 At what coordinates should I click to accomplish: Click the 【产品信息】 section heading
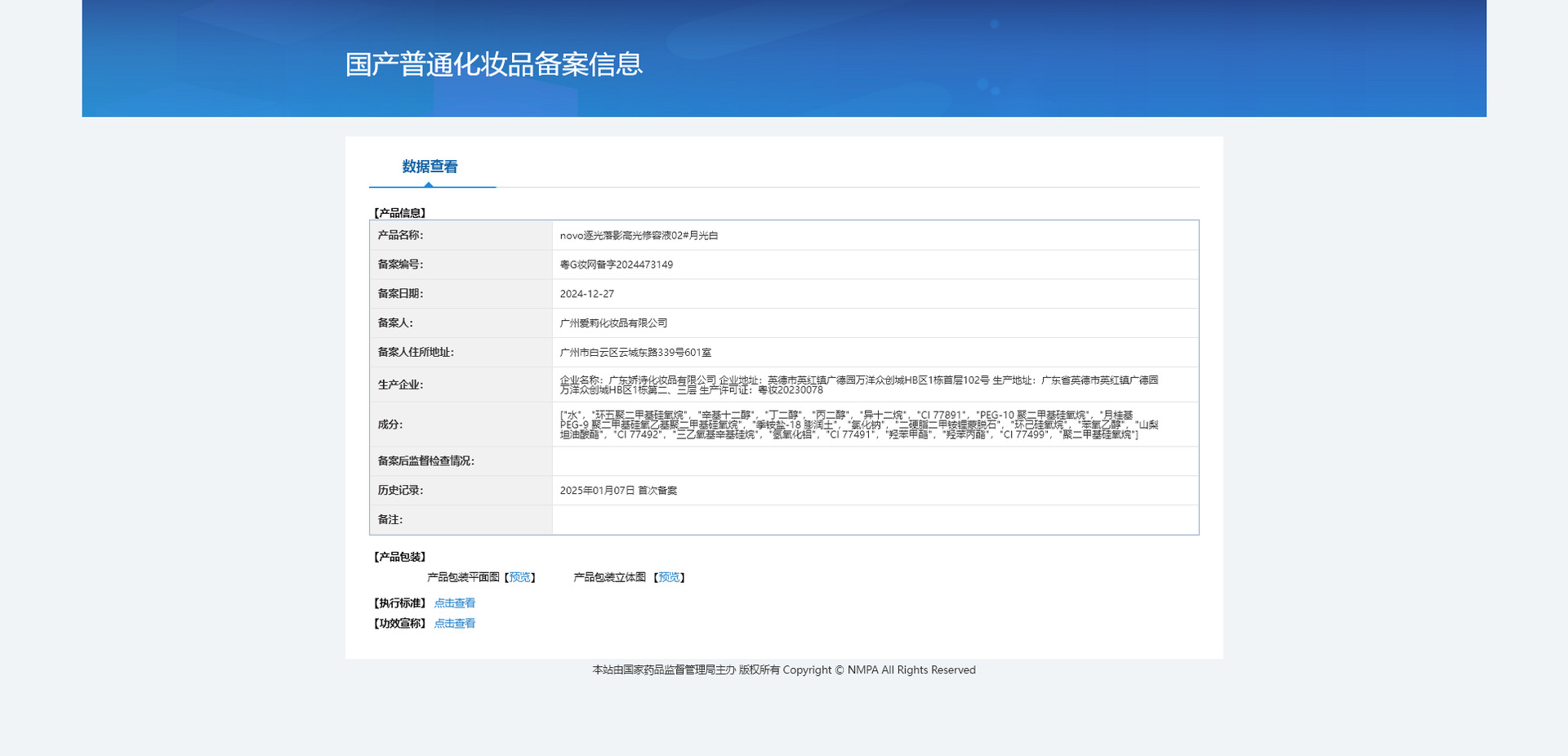point(400,213)
